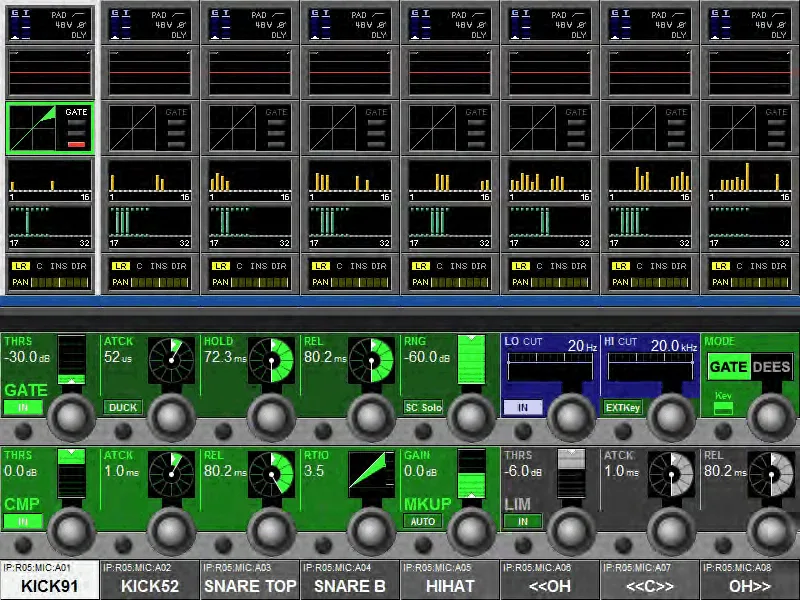Screen dimensions: 800x600
Task: Select the KICK91 channel strip
Action: pos(49,580)
